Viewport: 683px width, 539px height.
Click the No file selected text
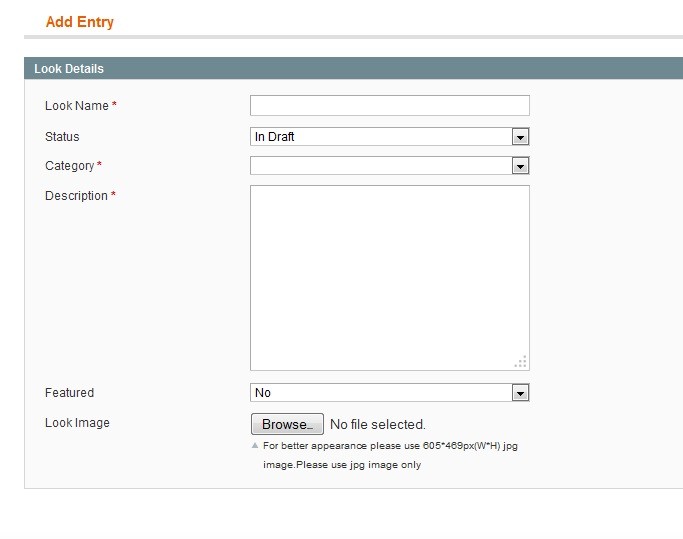(378, 424)
